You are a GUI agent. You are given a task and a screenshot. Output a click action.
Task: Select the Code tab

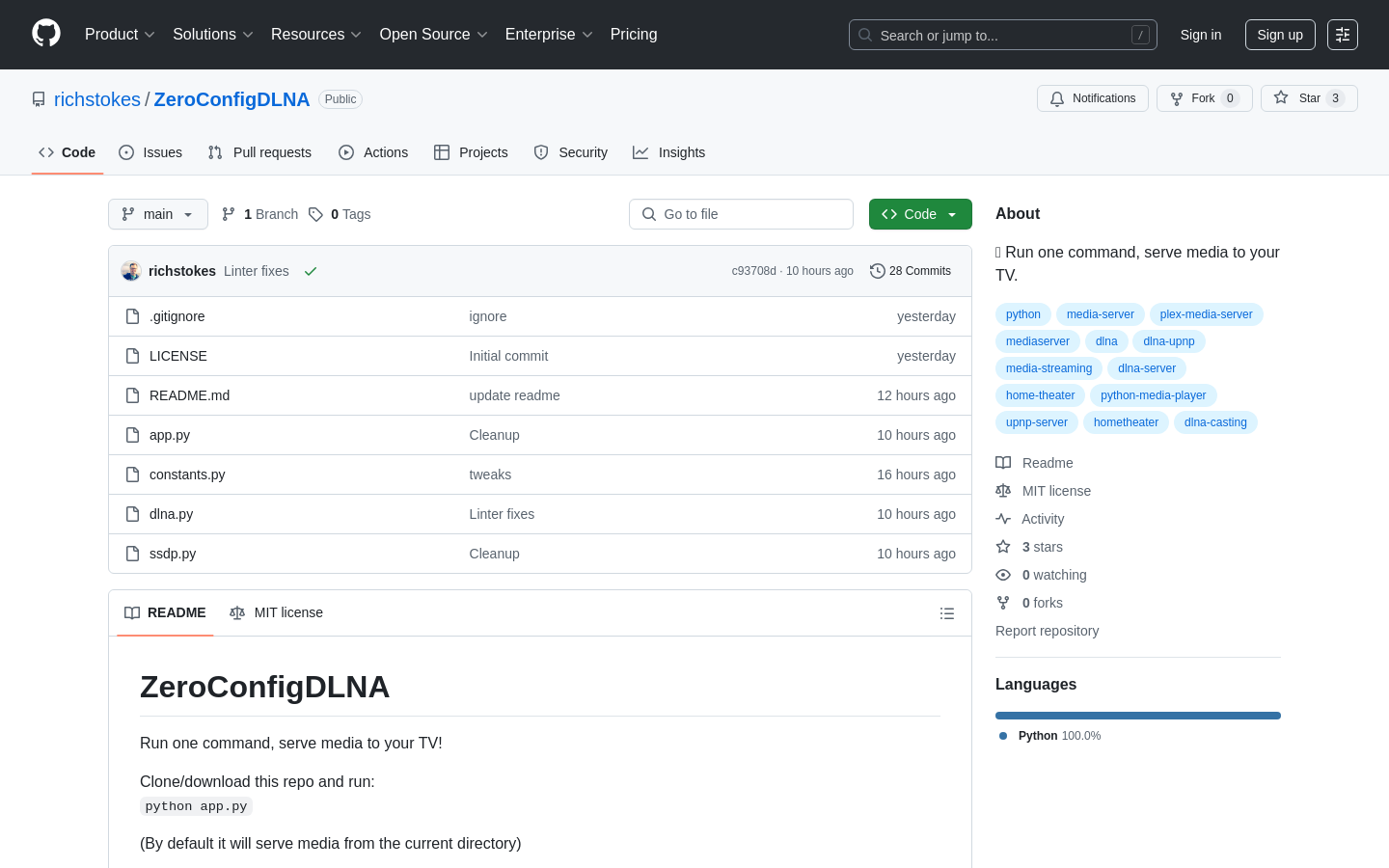[x=68, y=152]
